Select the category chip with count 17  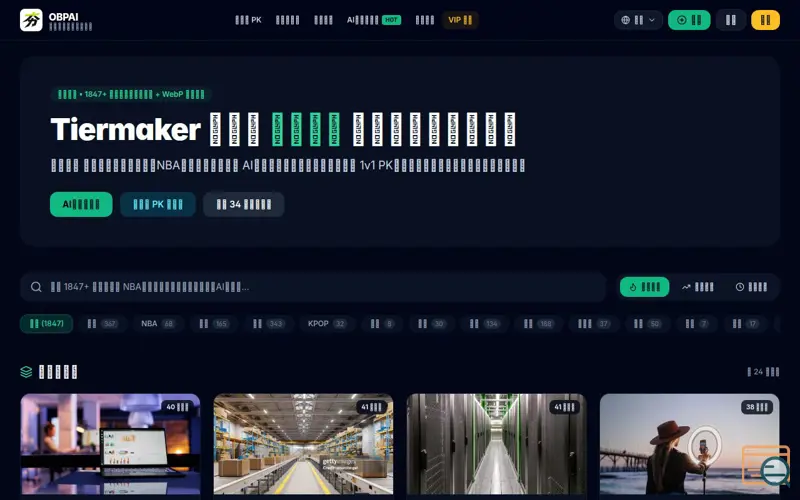745,323
